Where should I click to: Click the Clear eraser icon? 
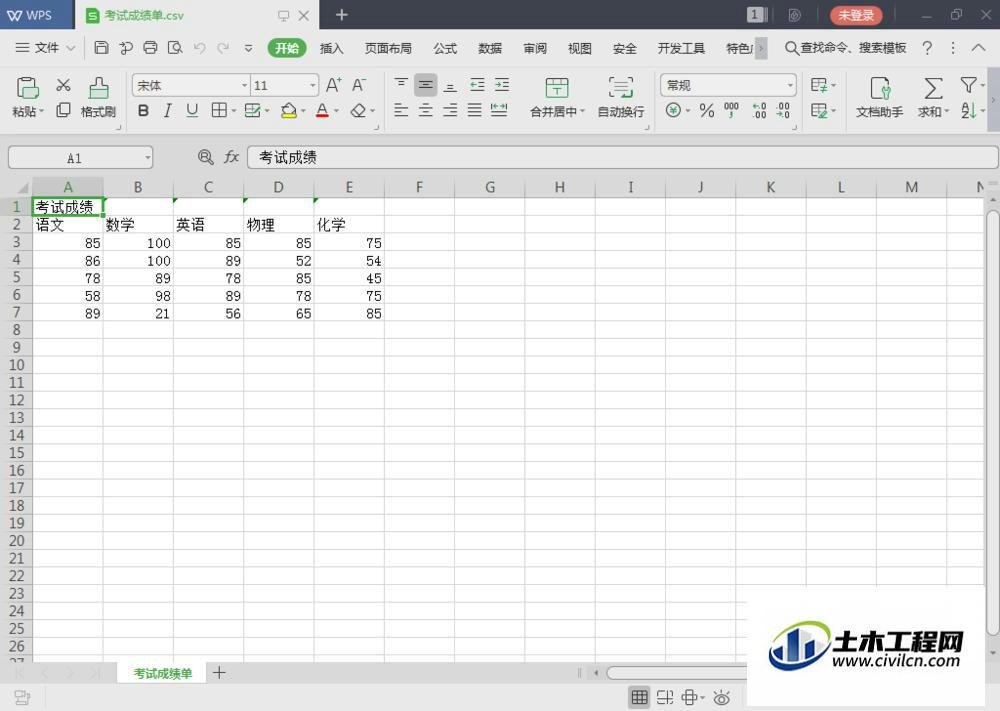pos(358,111)
